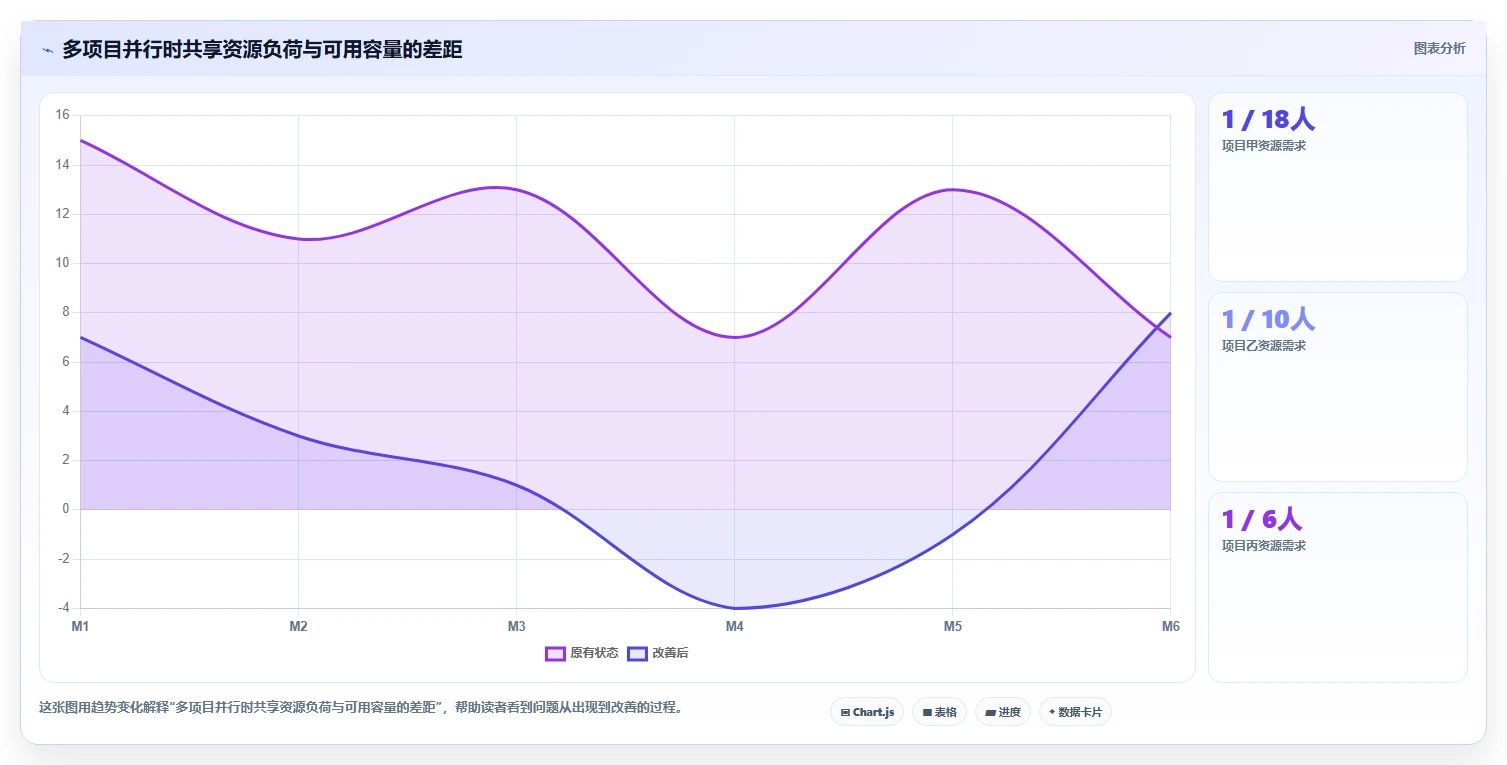Open the 项目甲资源需求 card
The height and width of the screenshot is (765, 1507).
pyautogui.click(x=1337, y=187)
